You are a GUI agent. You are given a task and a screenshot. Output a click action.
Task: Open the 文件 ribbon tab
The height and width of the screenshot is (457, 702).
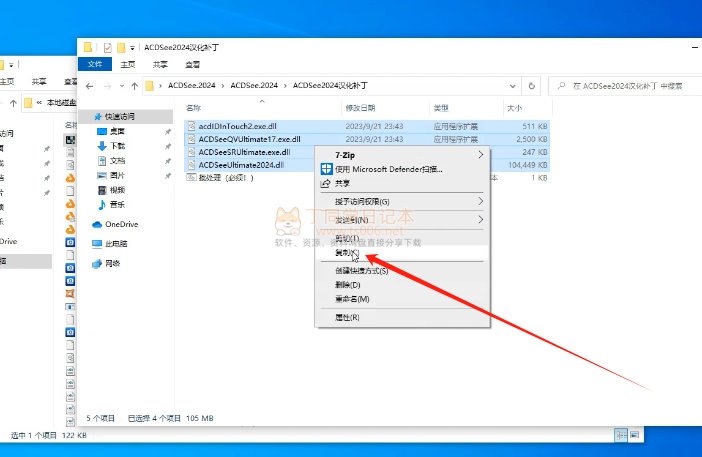95,64
